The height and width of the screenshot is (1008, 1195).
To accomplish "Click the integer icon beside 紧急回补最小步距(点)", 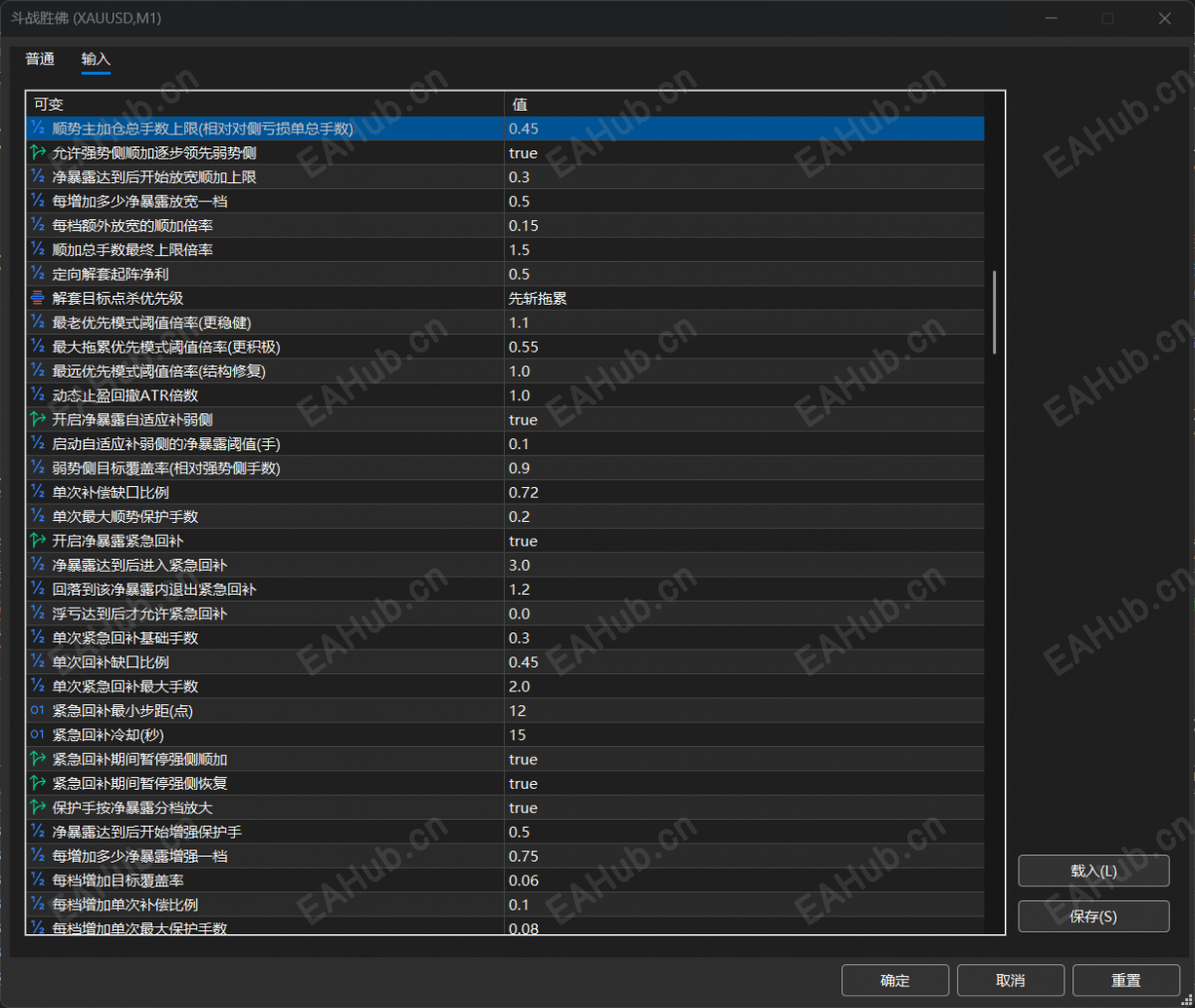I will 38,710.
